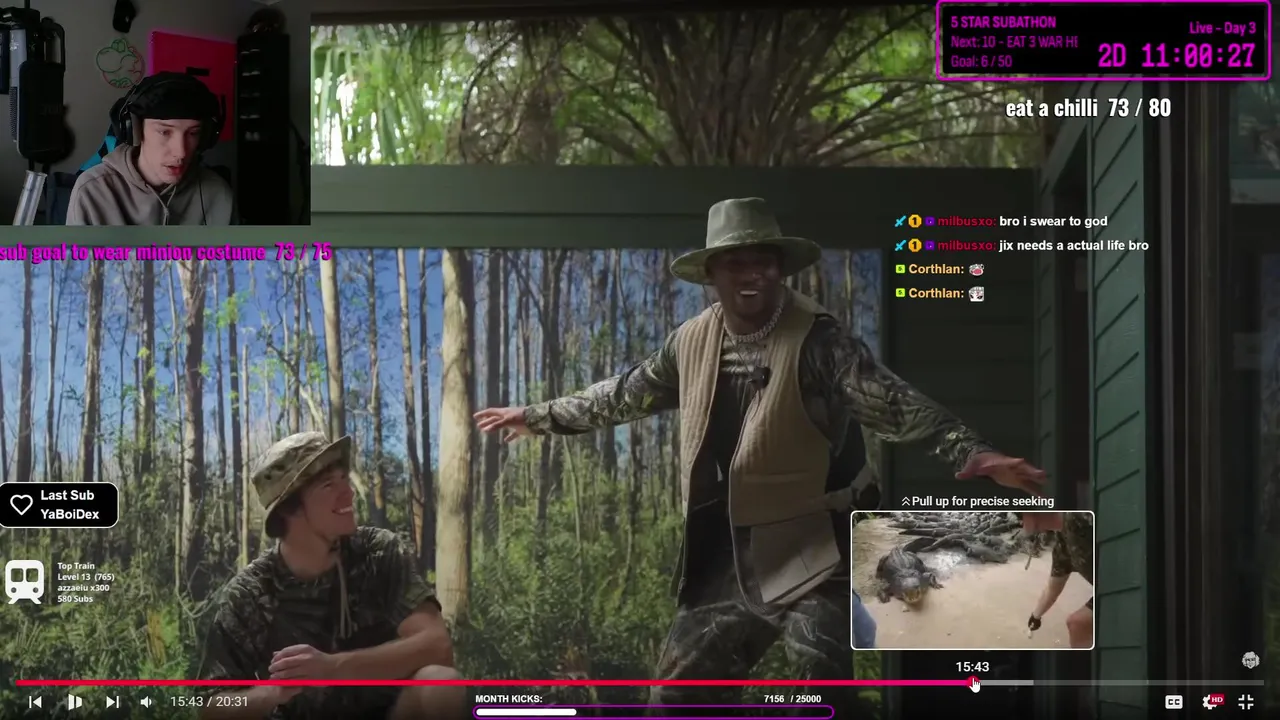Click the 15:43 / 20:31 time display
Screen dimensions: 1280x720
pyautogui.click(x=209, y=702)
